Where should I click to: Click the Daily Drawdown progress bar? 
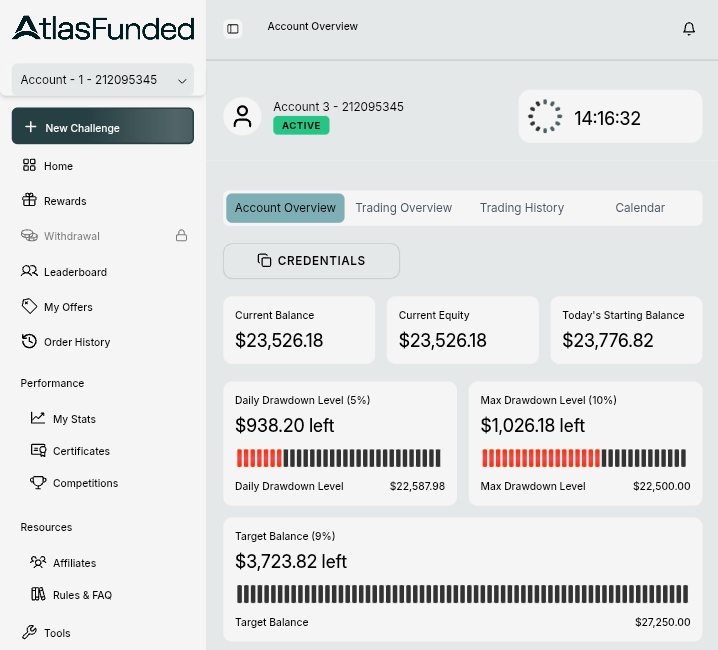(339, 458)
